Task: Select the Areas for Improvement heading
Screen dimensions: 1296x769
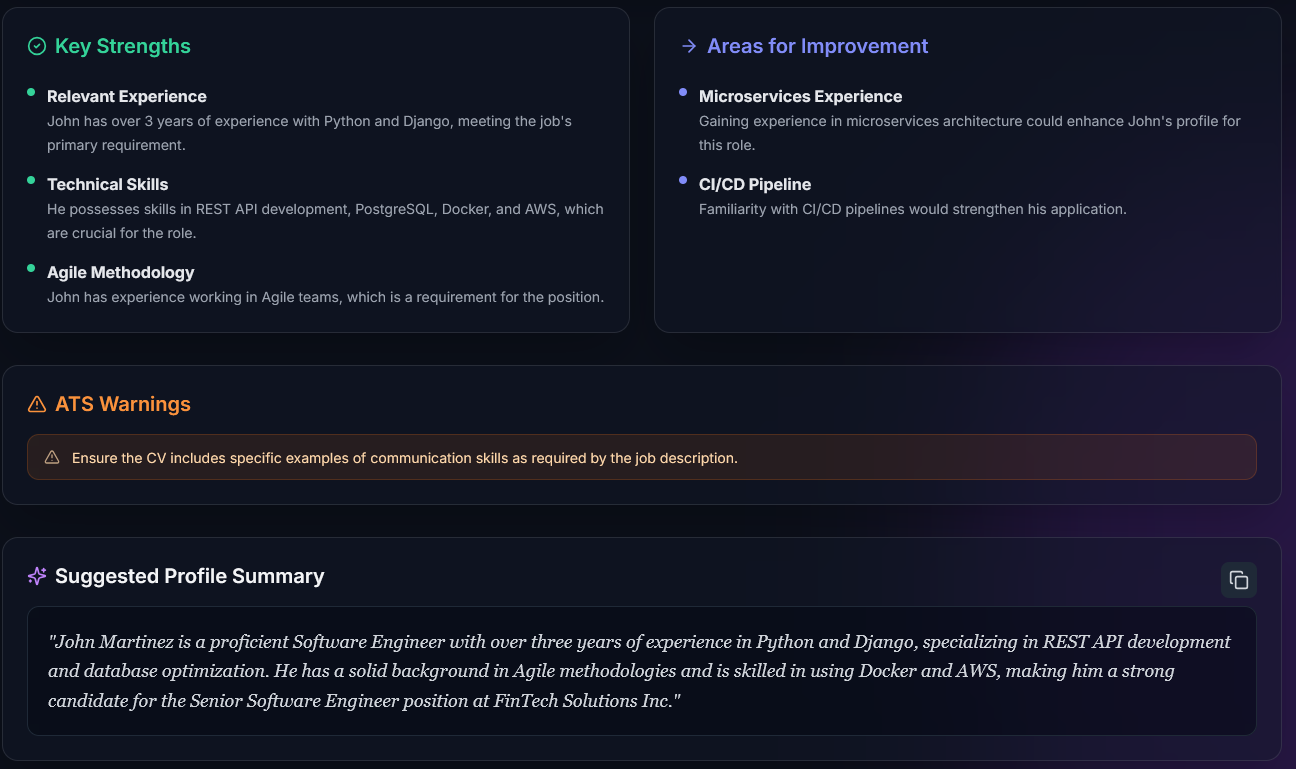Action: [817, 46]
